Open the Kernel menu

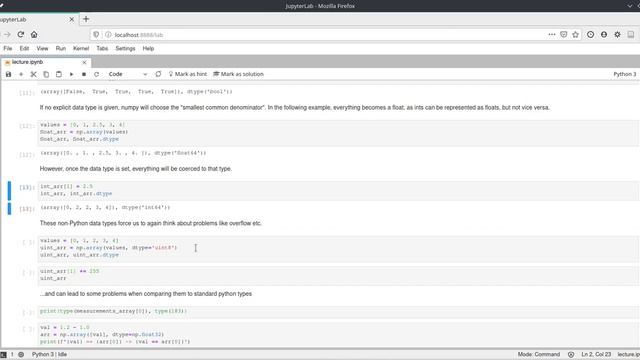(x=81, y=48)
